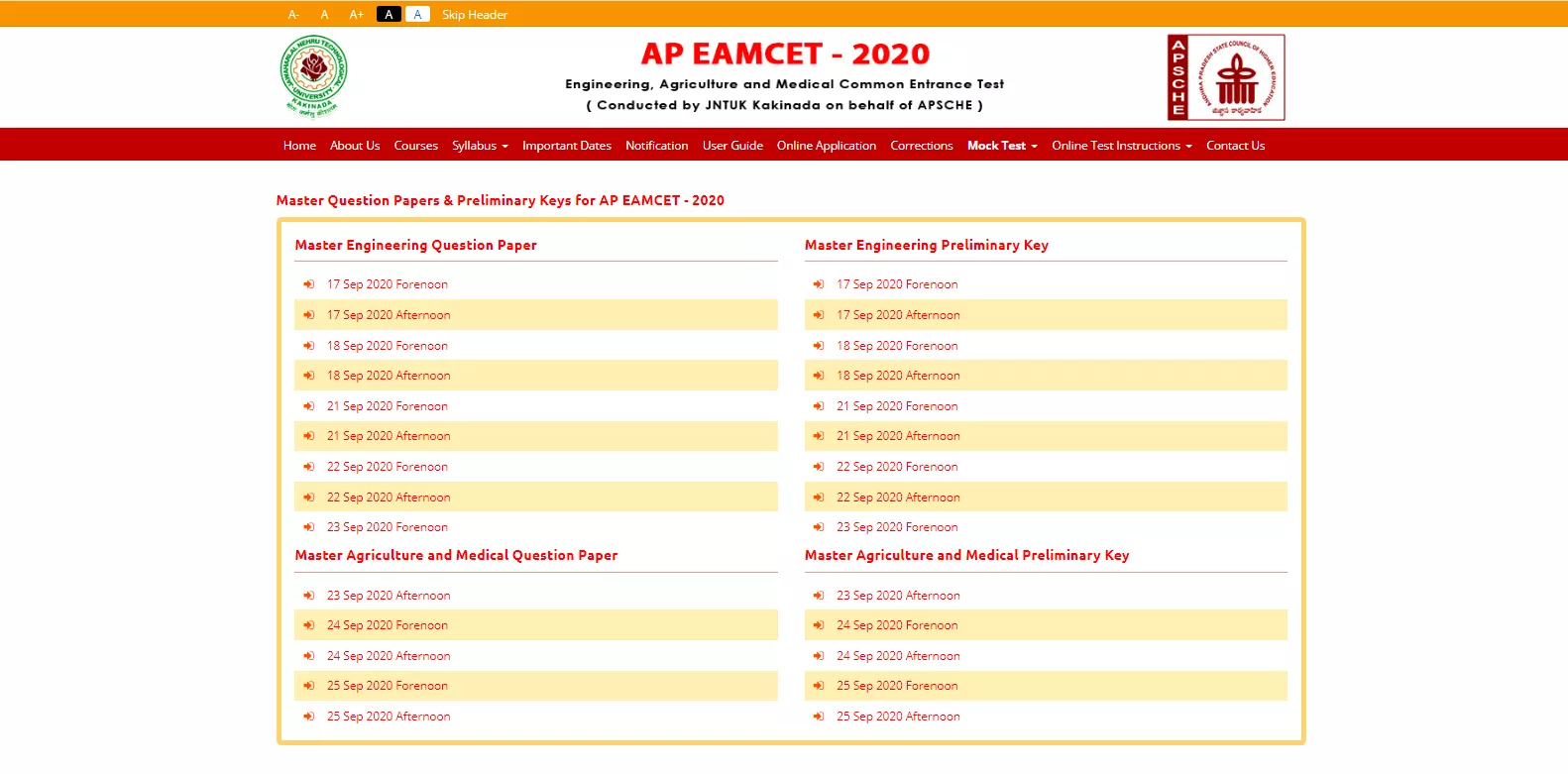
Task: Click arrow icon beside question paper 17 Sep 2020 Forenoon
Action: click(308, 284)
